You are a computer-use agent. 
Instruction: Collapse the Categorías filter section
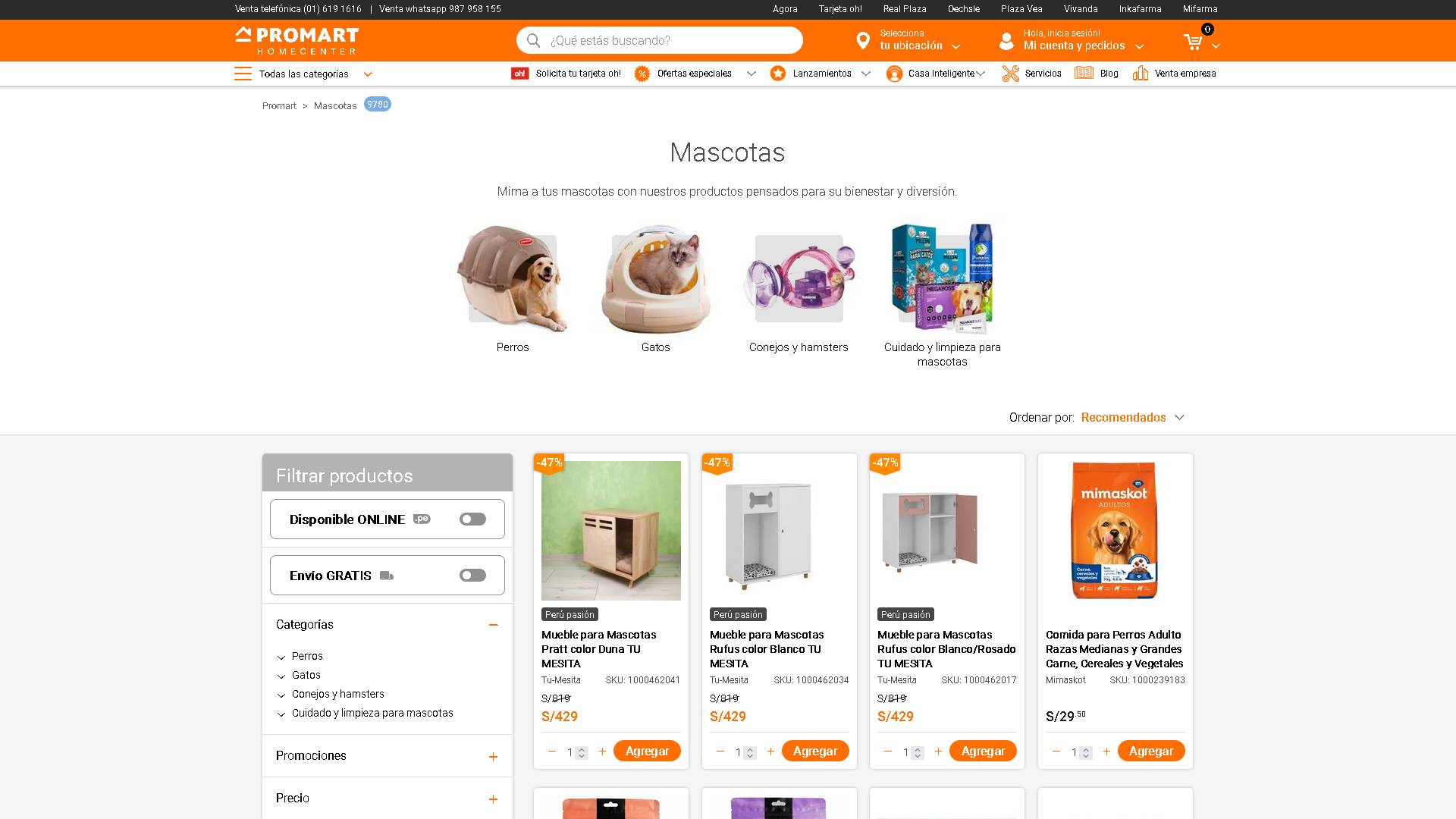pos(493,625)
